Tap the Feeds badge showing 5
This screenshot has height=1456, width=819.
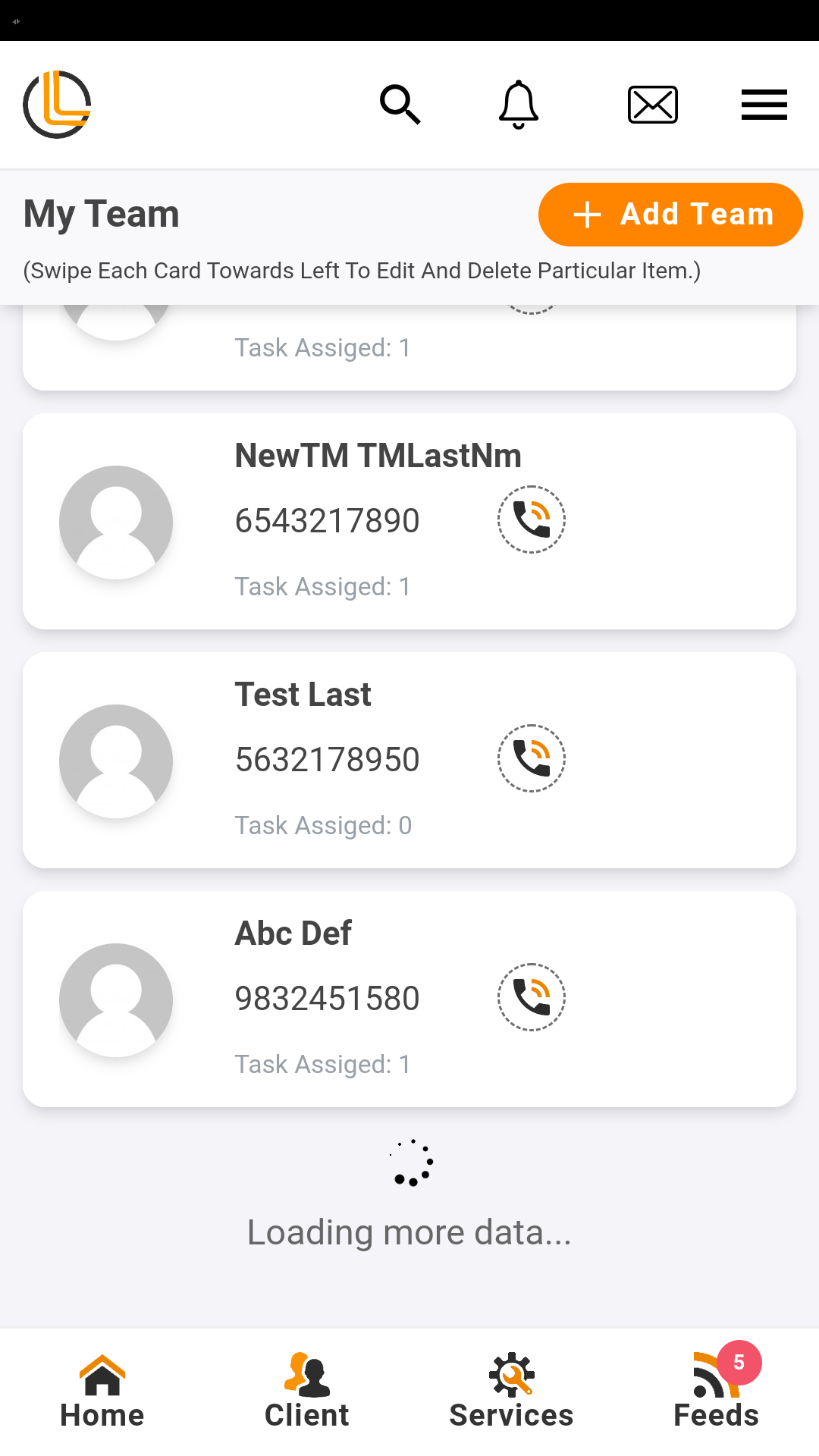click(x=739, y=1363)
